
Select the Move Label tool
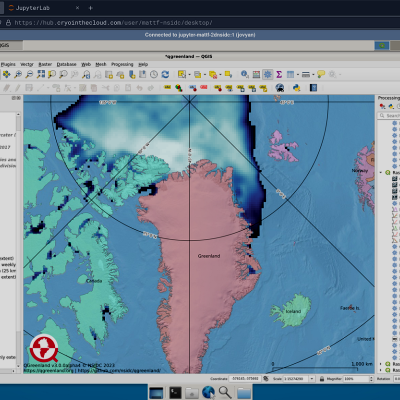(241, 88)
